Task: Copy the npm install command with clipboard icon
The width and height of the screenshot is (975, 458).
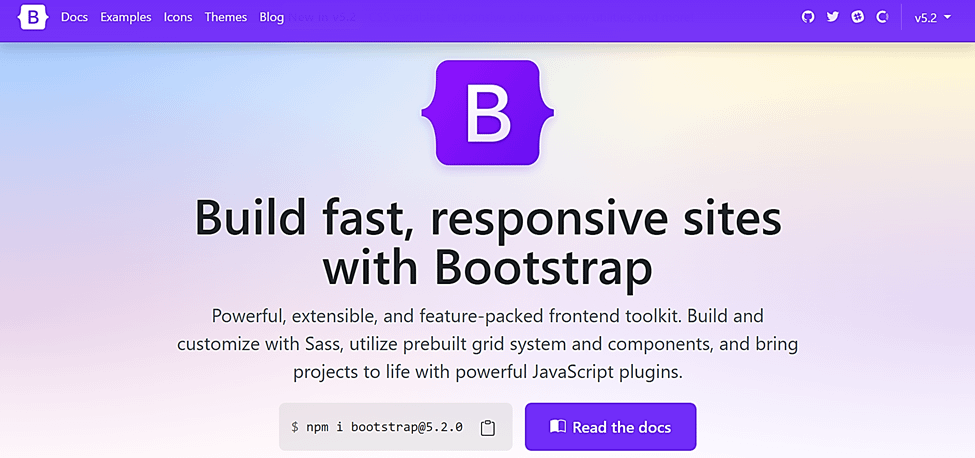Action: tap(488, 428)
